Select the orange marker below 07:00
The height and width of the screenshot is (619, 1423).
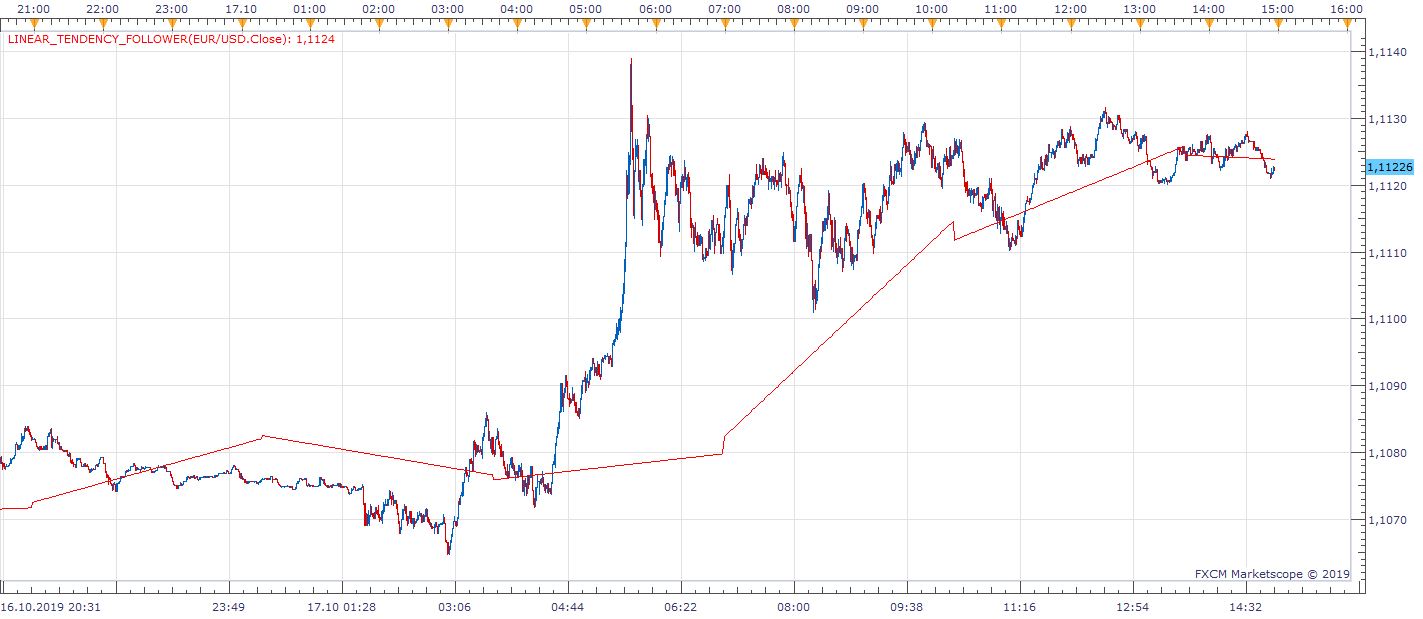coord(724,24)
